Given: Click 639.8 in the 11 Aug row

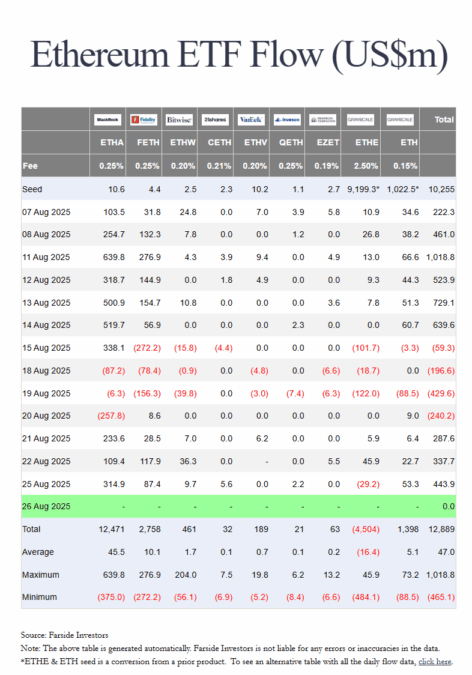Looking at the screenshot, I should click(x=114, y=257).
